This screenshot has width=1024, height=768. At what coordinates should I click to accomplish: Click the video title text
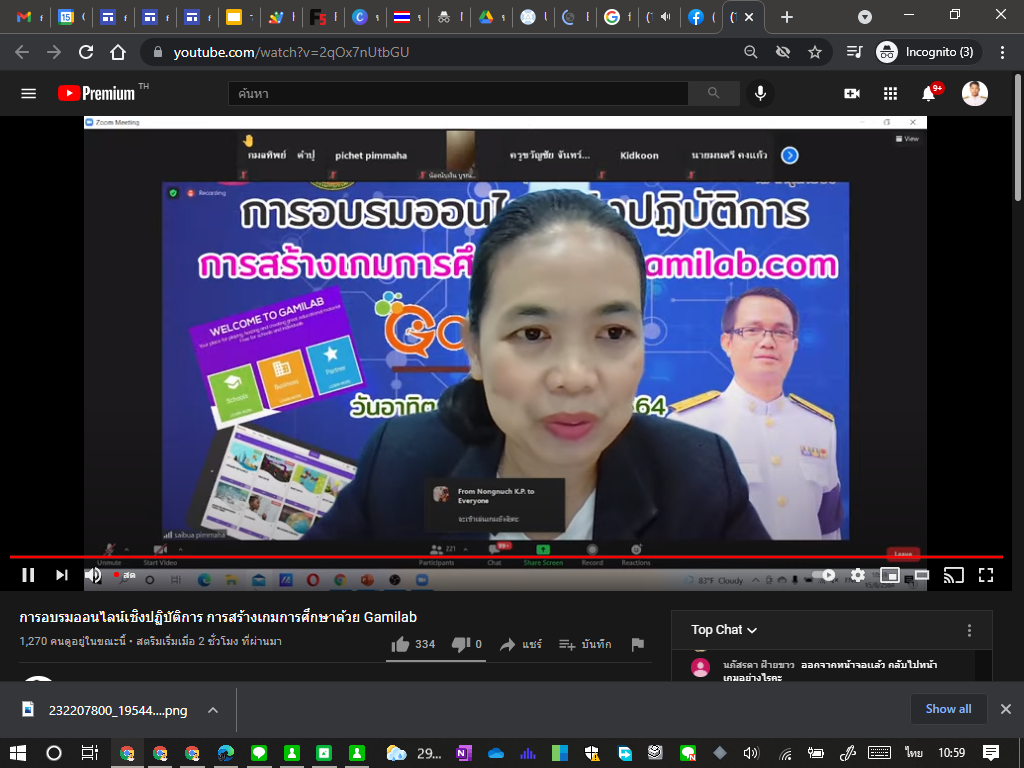tap(218, 617)
